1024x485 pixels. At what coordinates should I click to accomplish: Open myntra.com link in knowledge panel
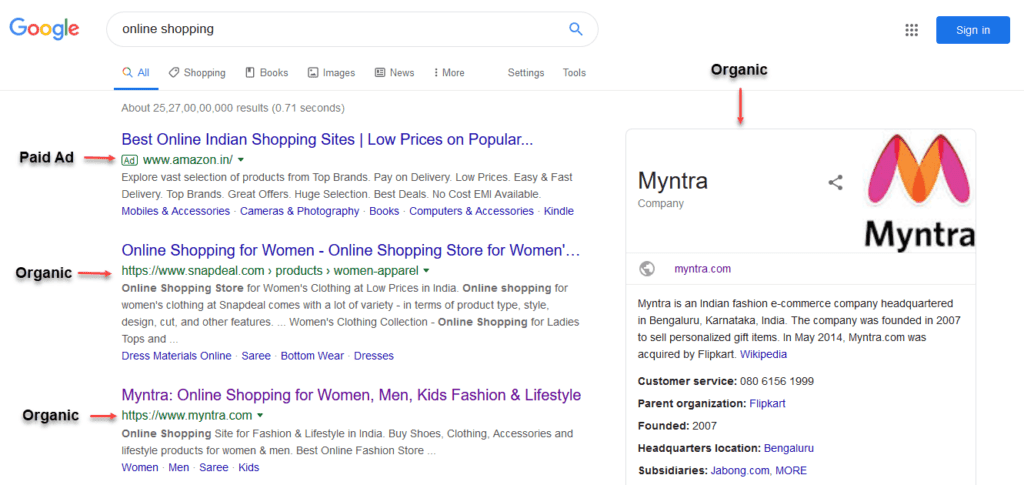tap(703, 269)
